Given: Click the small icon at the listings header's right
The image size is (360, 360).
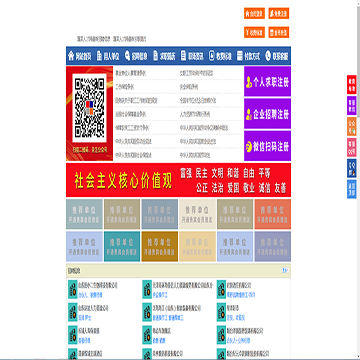Looking at the screenshot, I should [285, 270].
